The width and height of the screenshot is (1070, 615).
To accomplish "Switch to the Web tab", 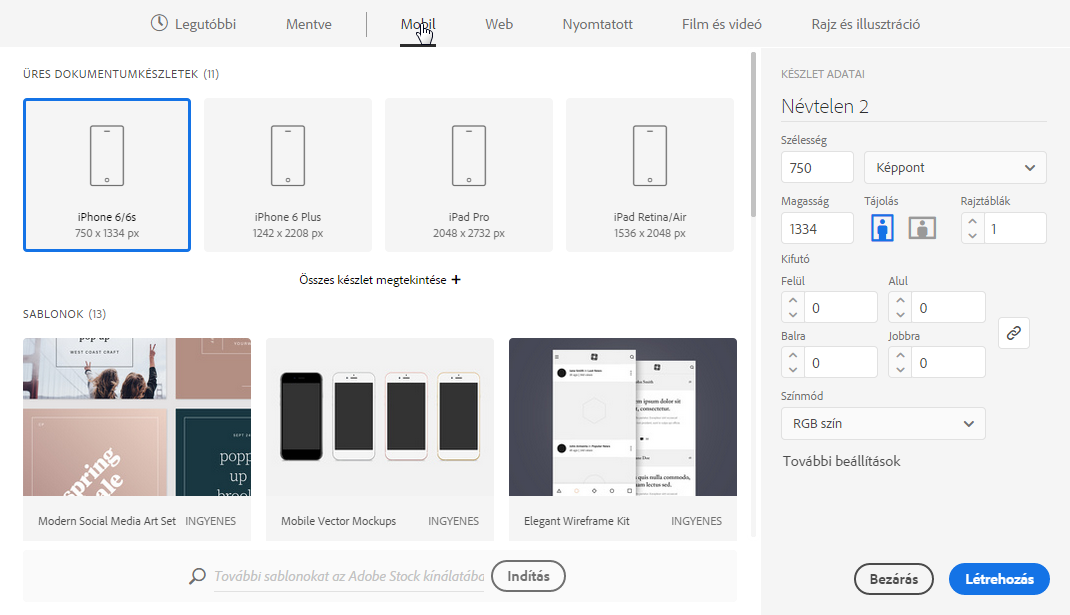I will (499, 24).
